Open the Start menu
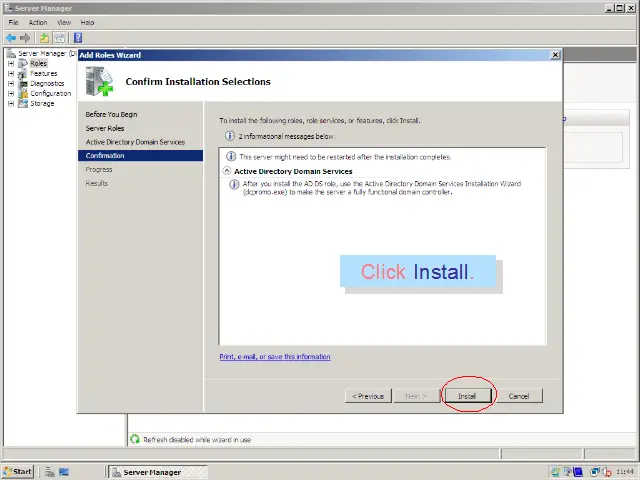The width and height of the screenshot is (640, 480). point(18,472)
